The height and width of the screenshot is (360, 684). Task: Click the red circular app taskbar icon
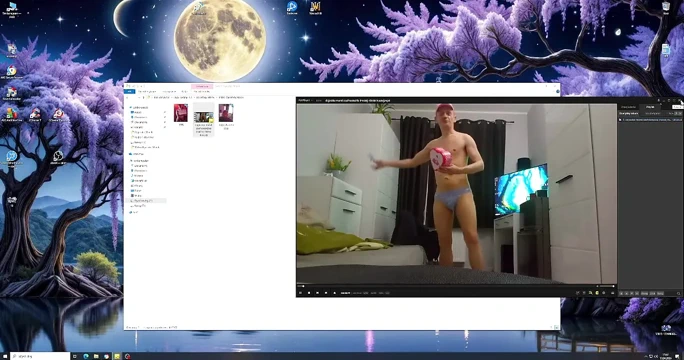tap(127, 356)
